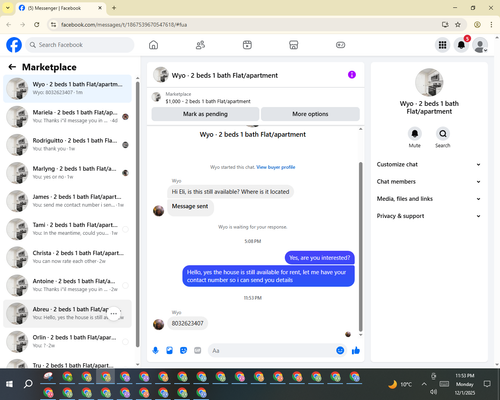The height and width of the screenshot is (400, 500).
Task: Open the Antoine conversation
Action: pyautogui.click(x=68, y=285)
